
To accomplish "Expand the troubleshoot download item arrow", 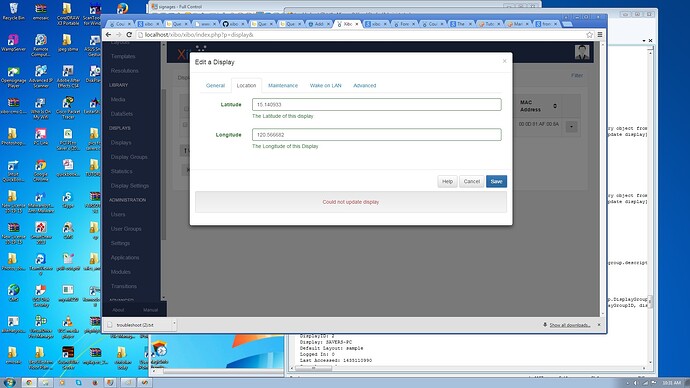I will (174, 325).
